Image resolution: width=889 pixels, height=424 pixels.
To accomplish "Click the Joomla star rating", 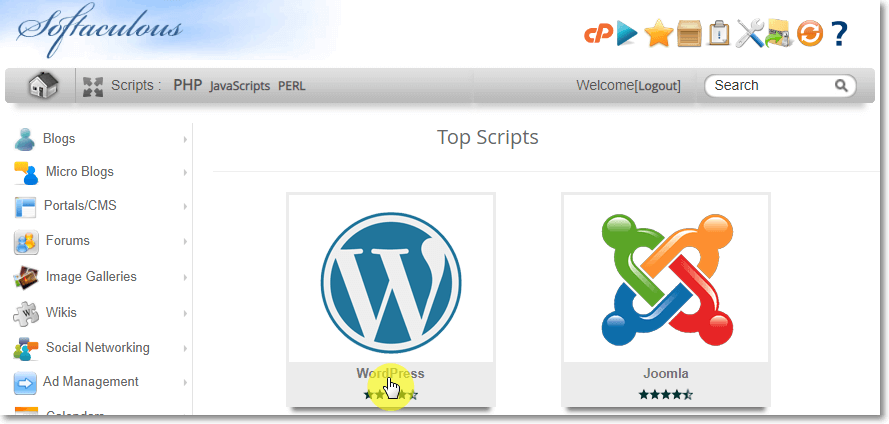I will coord(666,395).
